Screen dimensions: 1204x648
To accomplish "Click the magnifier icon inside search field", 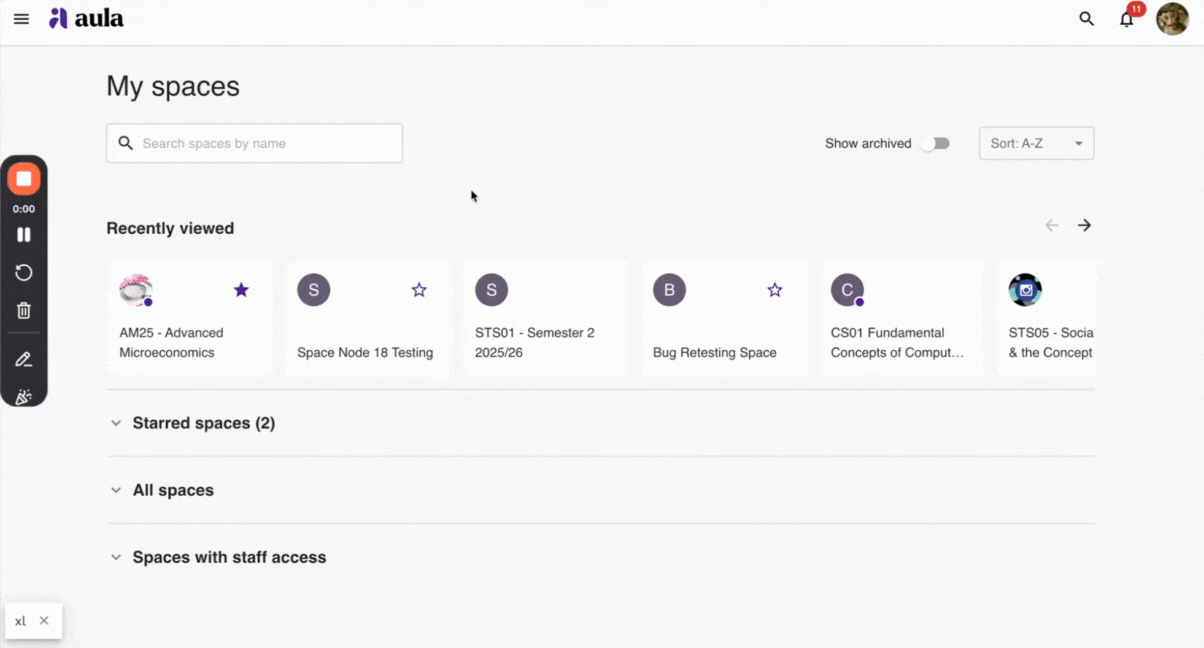I will click(x=126, y=143).
